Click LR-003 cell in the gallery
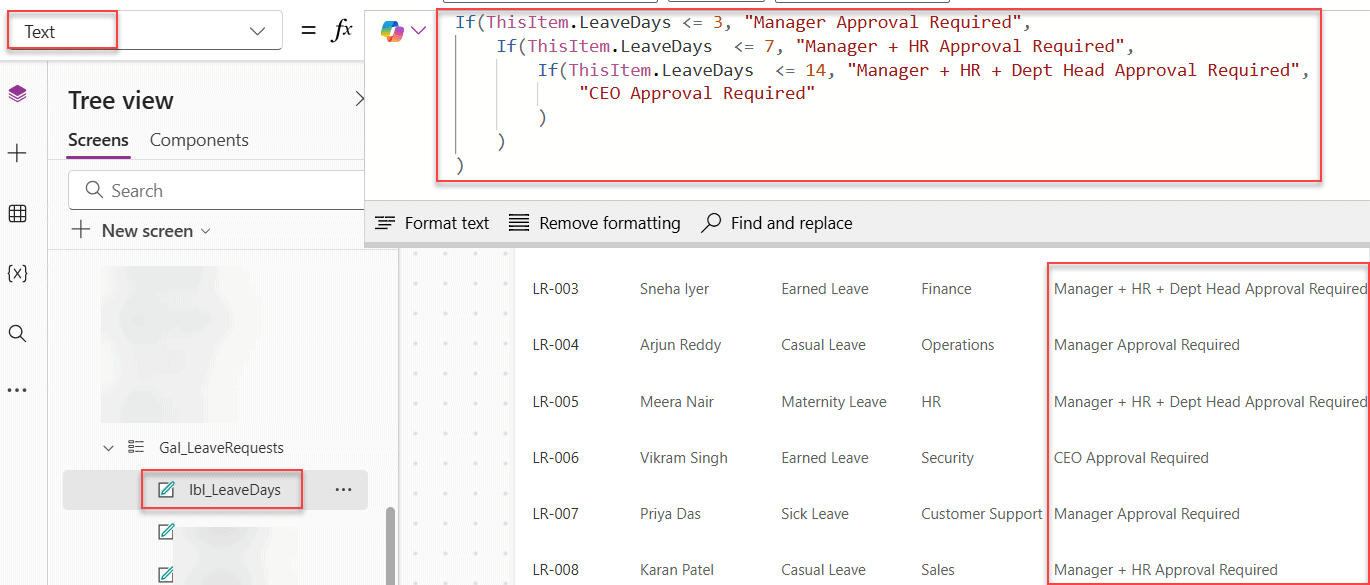Viewport: 1370px width, 585px height. tap(555, 289)
